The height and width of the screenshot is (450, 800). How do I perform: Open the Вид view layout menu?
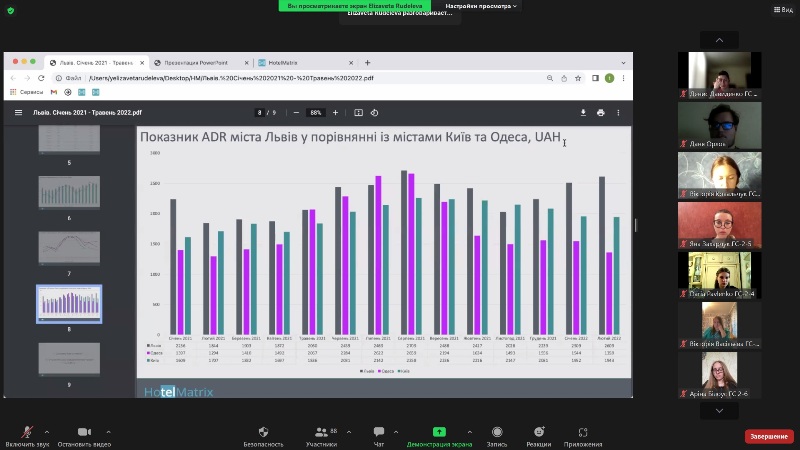pyautogui.click(x=781, y=9)
